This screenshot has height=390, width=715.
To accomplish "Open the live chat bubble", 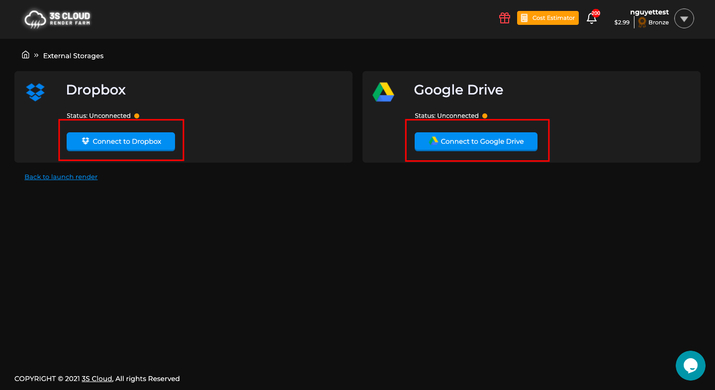I will tap(690, 365).
